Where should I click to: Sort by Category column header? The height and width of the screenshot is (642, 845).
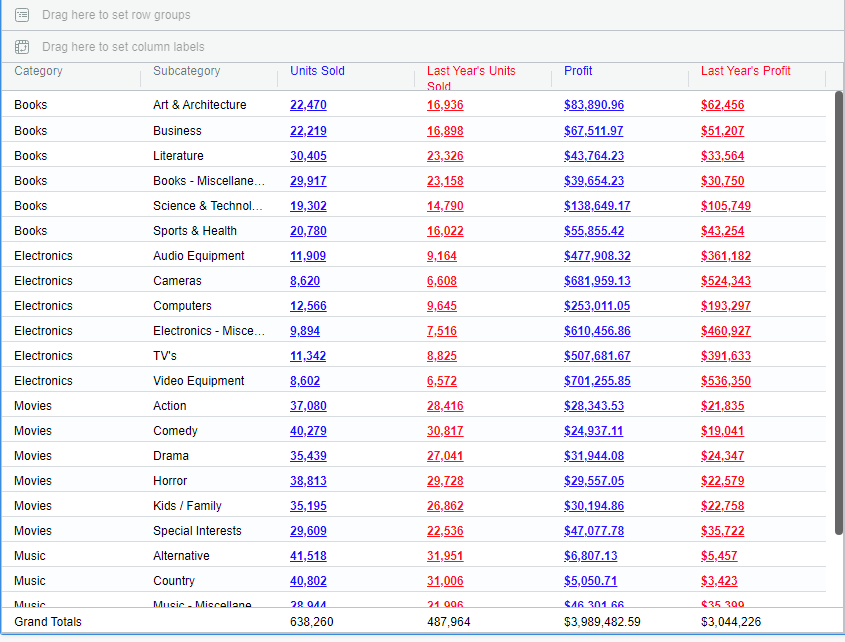click(39, 71)
